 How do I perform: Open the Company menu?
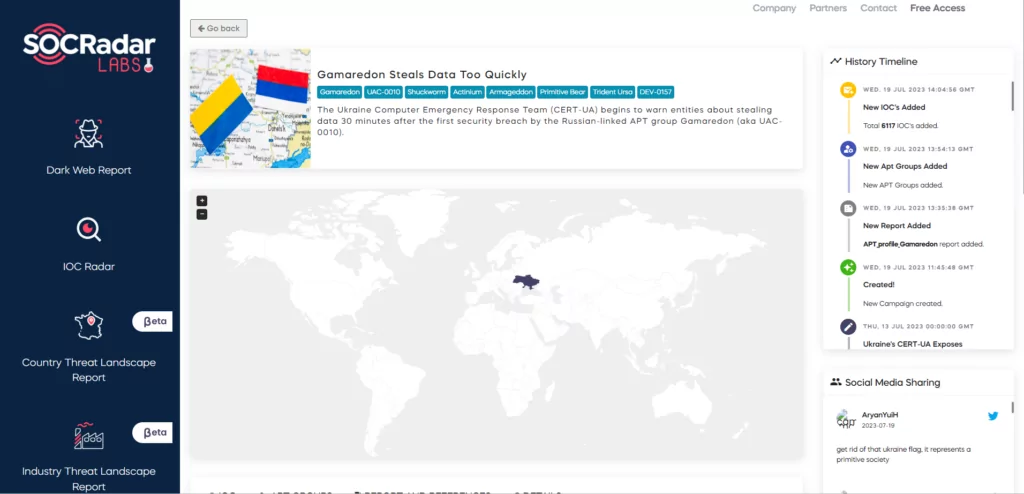(x=774, y=8)
